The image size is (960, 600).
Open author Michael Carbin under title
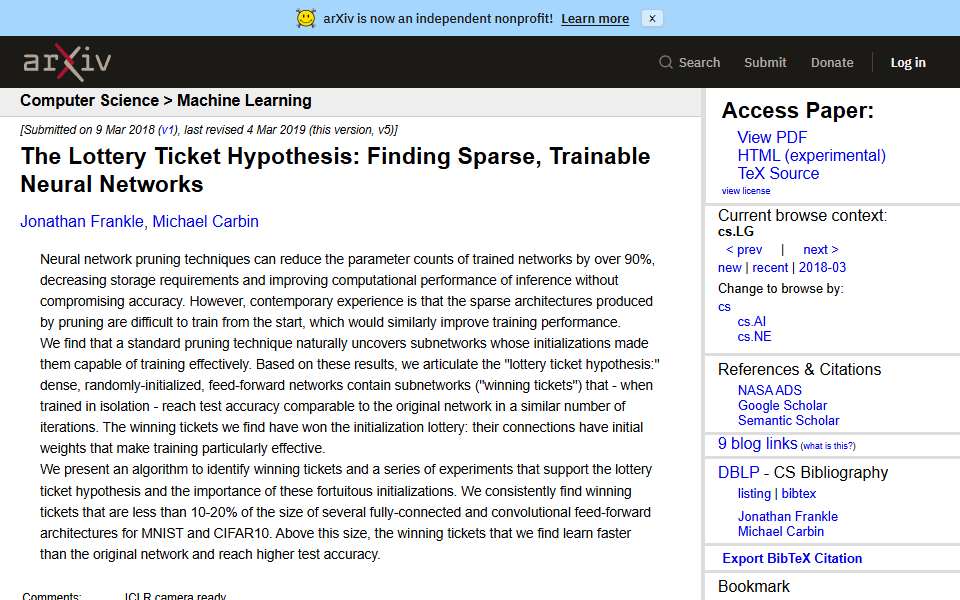(205, 221)
